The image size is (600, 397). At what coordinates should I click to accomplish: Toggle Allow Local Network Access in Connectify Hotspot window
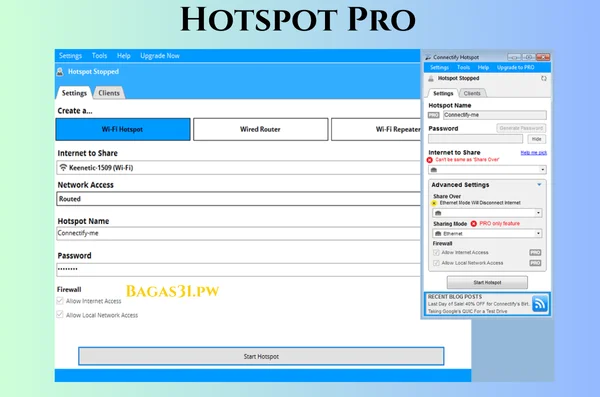click(x=436, y=263)
